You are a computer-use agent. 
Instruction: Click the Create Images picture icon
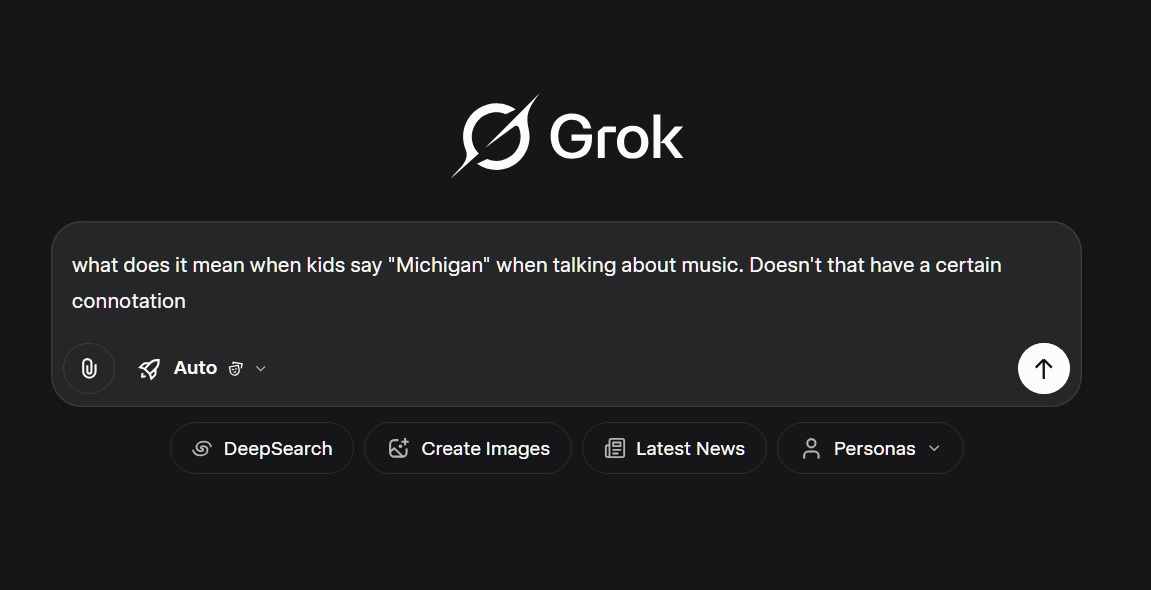pyautogui.click(x=399, y=449)
